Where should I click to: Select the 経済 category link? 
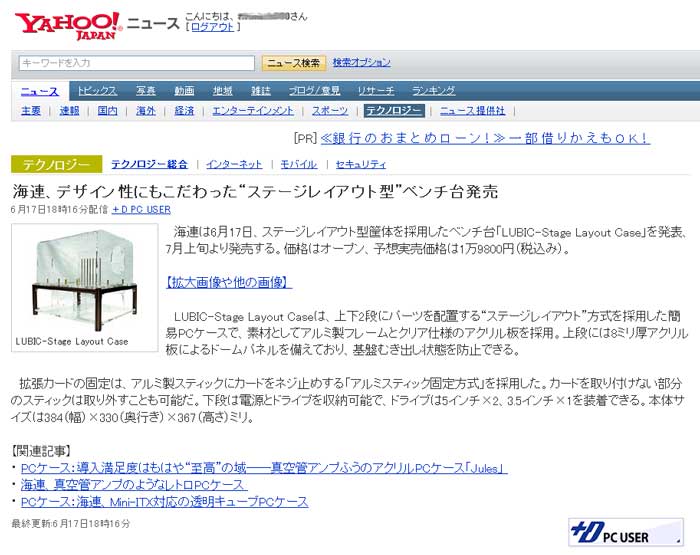184,111
